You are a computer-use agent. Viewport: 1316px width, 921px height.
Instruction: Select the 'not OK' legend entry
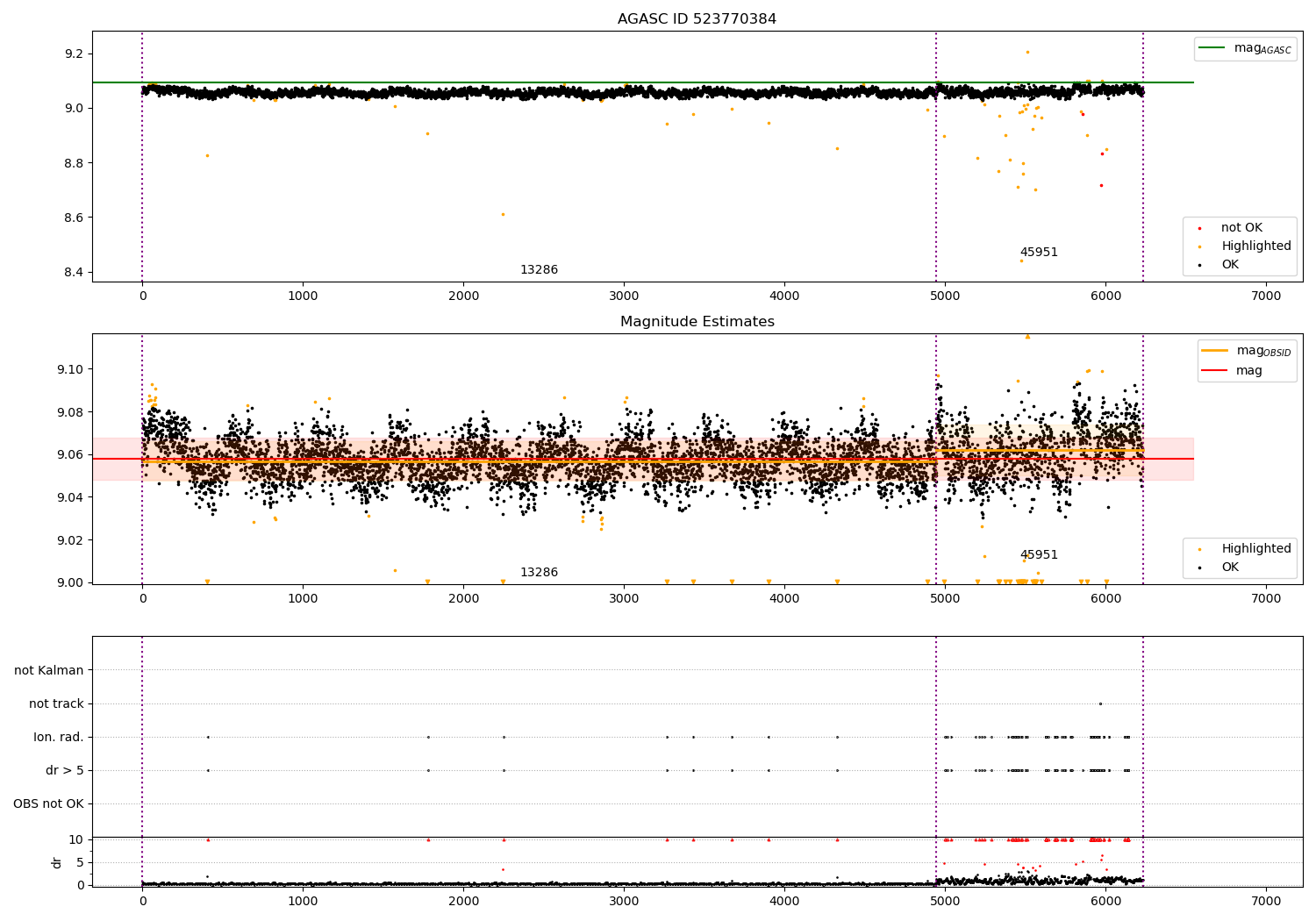tap(1241, 228)
